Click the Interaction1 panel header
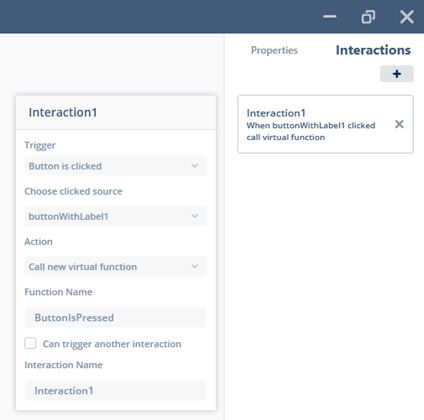 (116, 112)
